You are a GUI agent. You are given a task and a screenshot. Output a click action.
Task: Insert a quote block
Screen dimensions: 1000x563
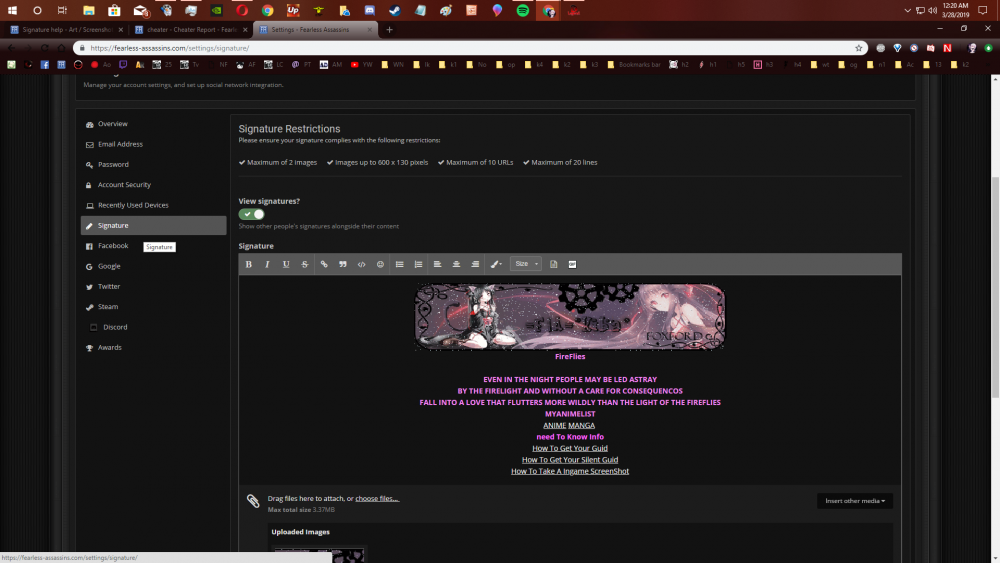(342, 264)
